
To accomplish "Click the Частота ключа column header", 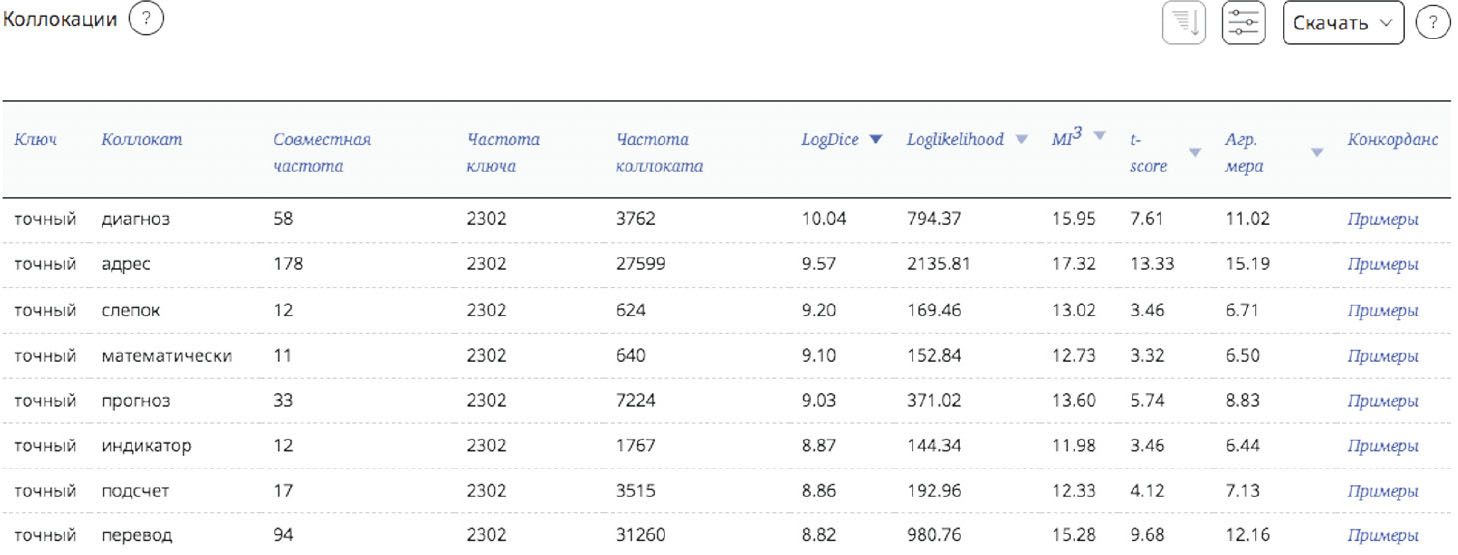I will [503, 152].
